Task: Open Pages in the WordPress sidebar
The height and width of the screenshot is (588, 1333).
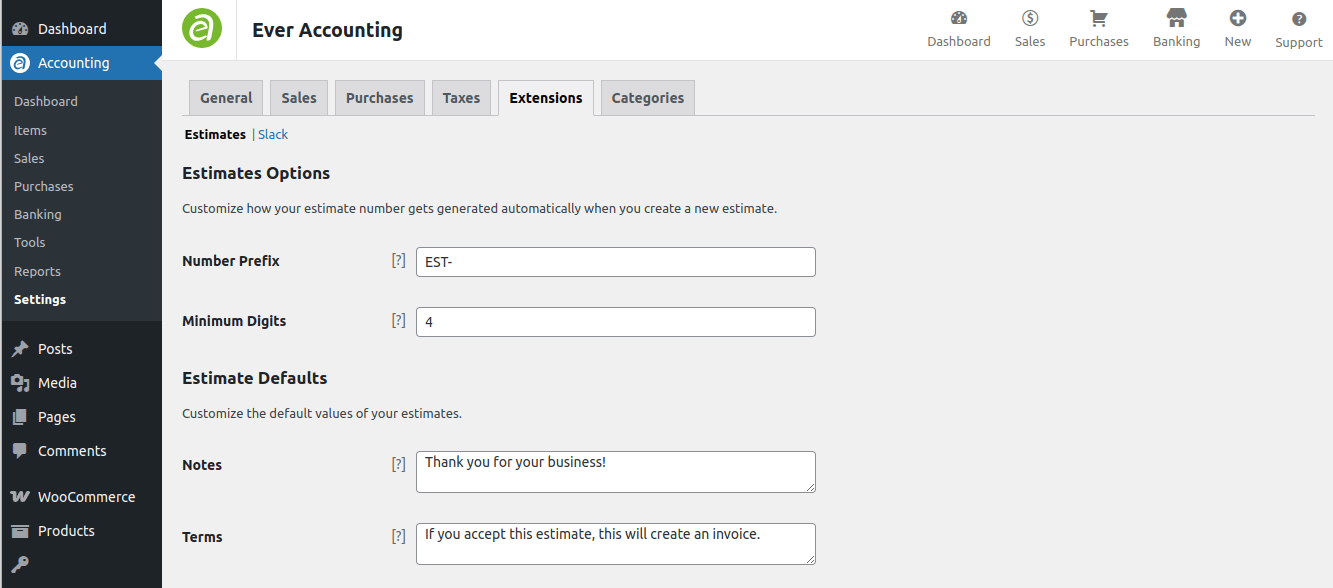Action: tap(81, 417)
